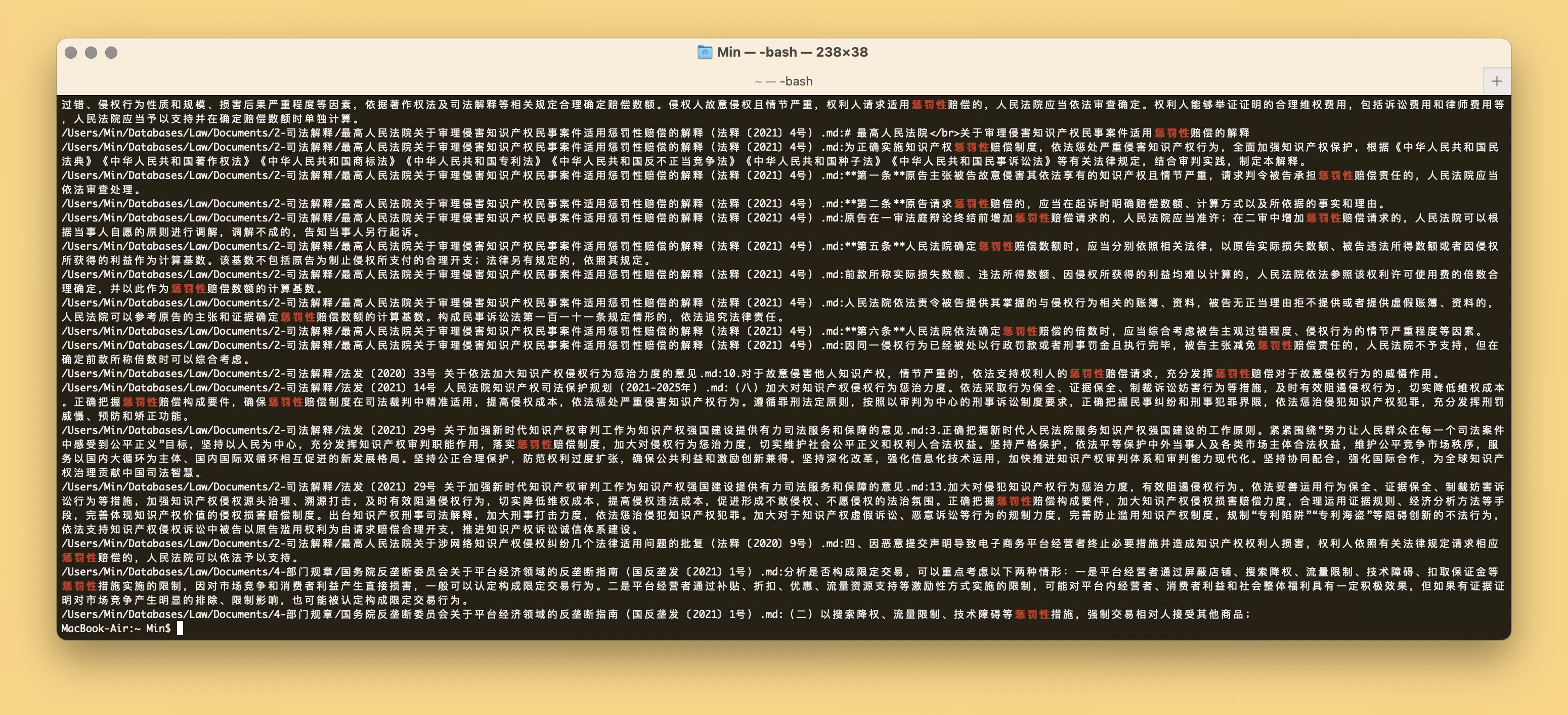
Task: Zoom the Terminal window to full size
Action: tap(111, 52)
